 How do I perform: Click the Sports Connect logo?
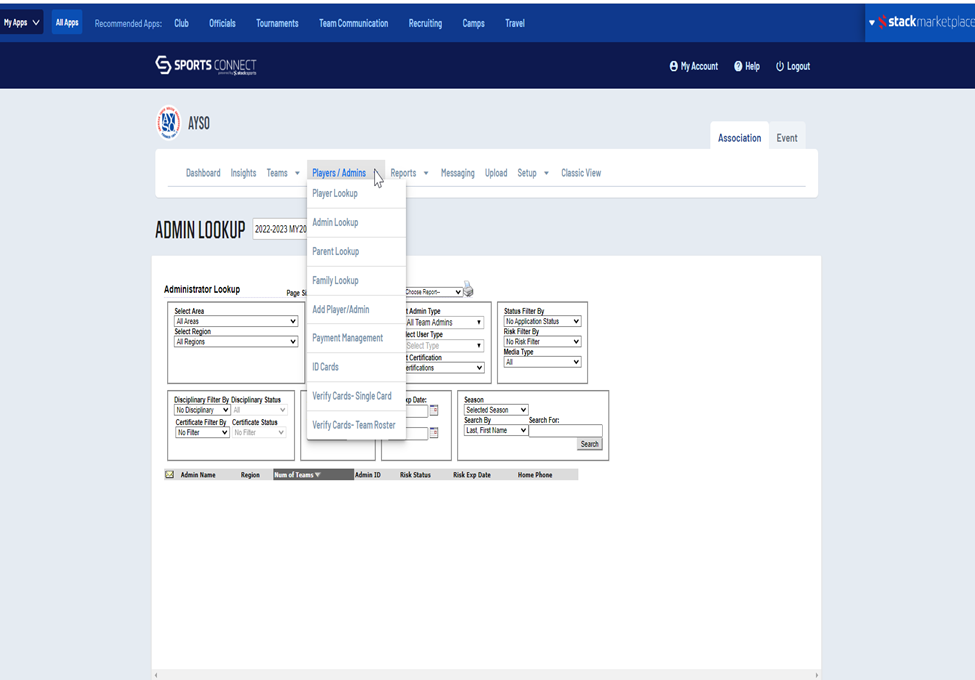(x=205, y=66)
